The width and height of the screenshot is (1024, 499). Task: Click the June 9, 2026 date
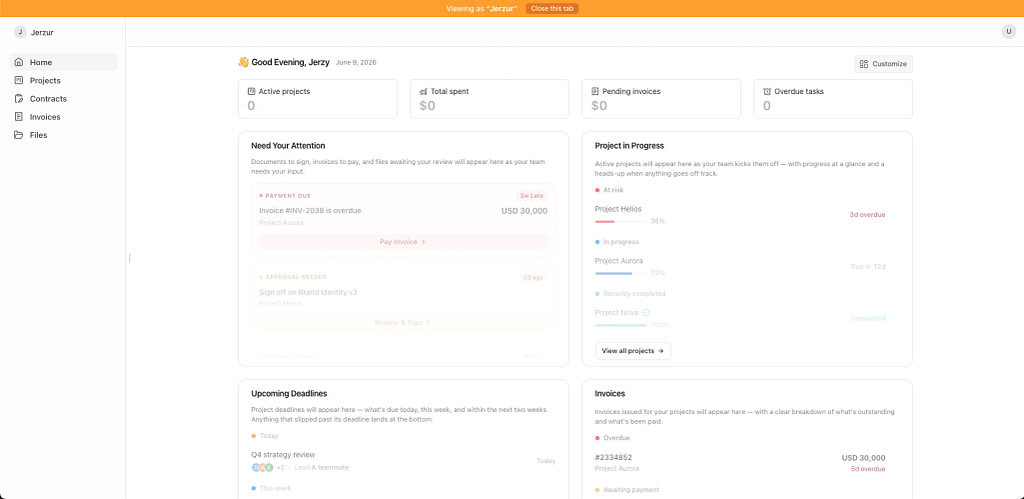pyautogui.click(x=356, y=63)
